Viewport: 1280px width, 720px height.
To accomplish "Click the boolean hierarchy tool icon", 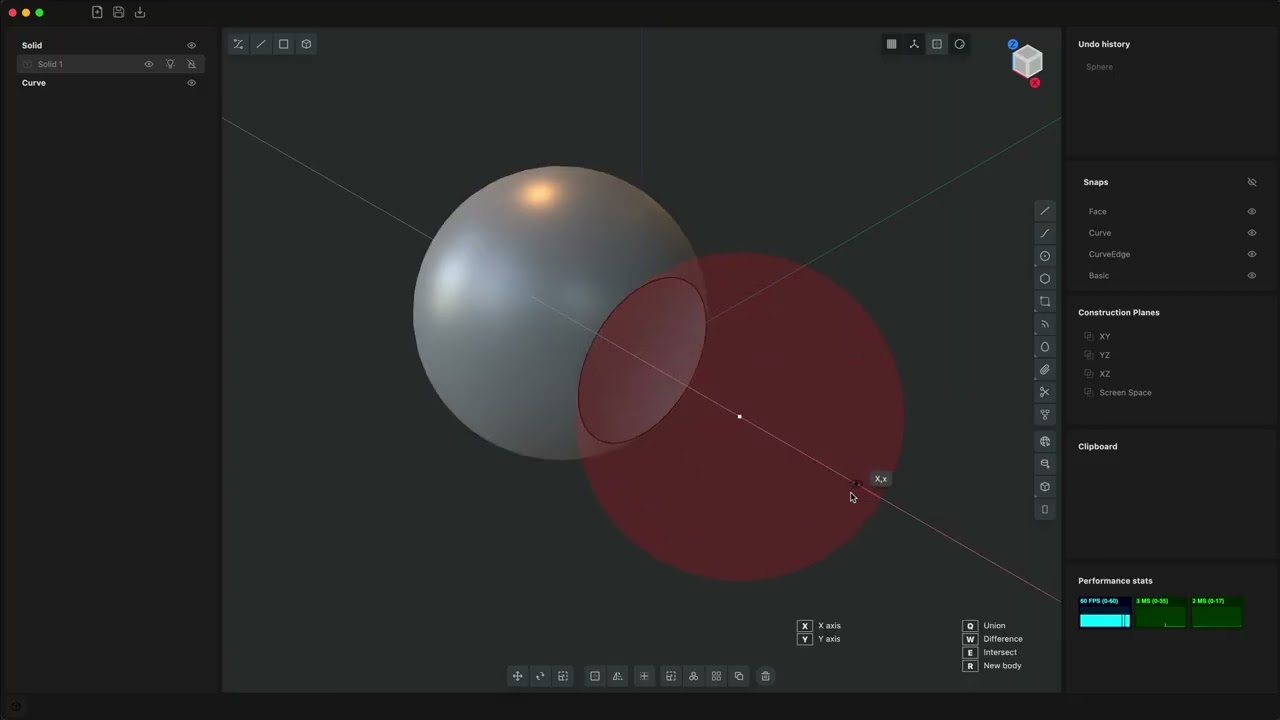I will click(1045, 415).
